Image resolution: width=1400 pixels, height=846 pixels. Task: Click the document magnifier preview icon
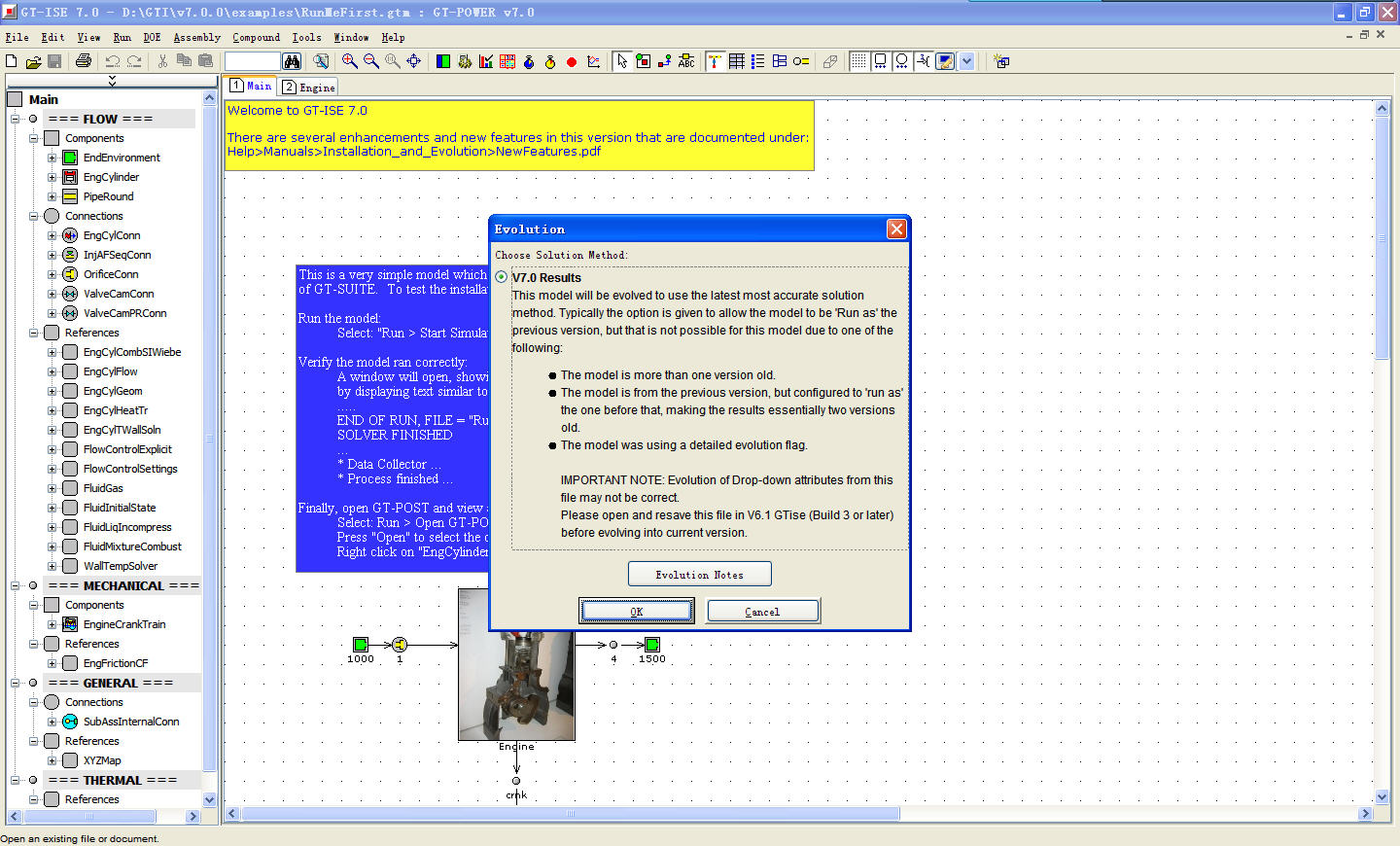(321, 61)
